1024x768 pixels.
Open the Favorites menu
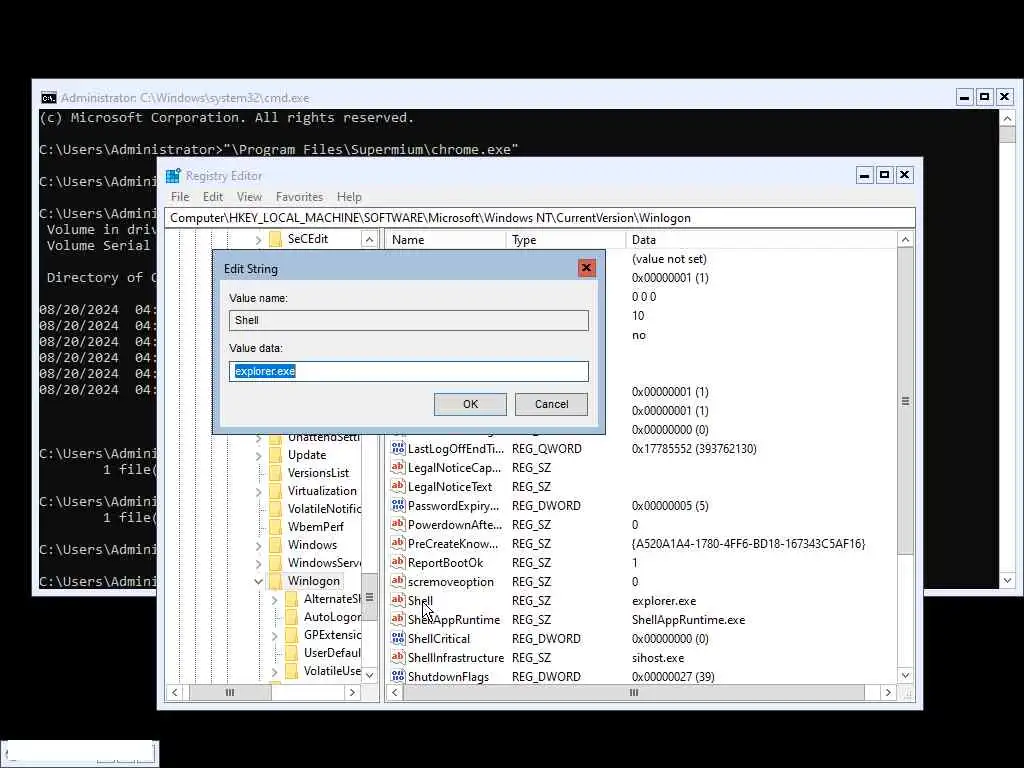pyautogui.click(x=299, y=197)
